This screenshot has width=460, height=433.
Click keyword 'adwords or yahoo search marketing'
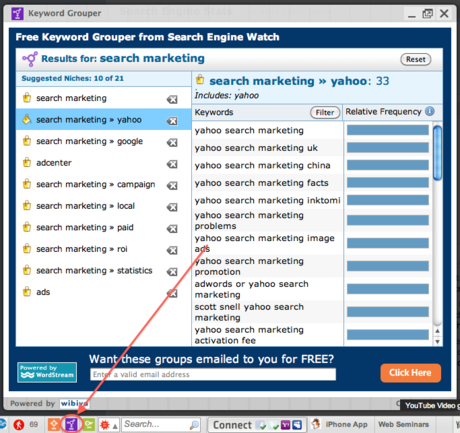click(251, 289)
